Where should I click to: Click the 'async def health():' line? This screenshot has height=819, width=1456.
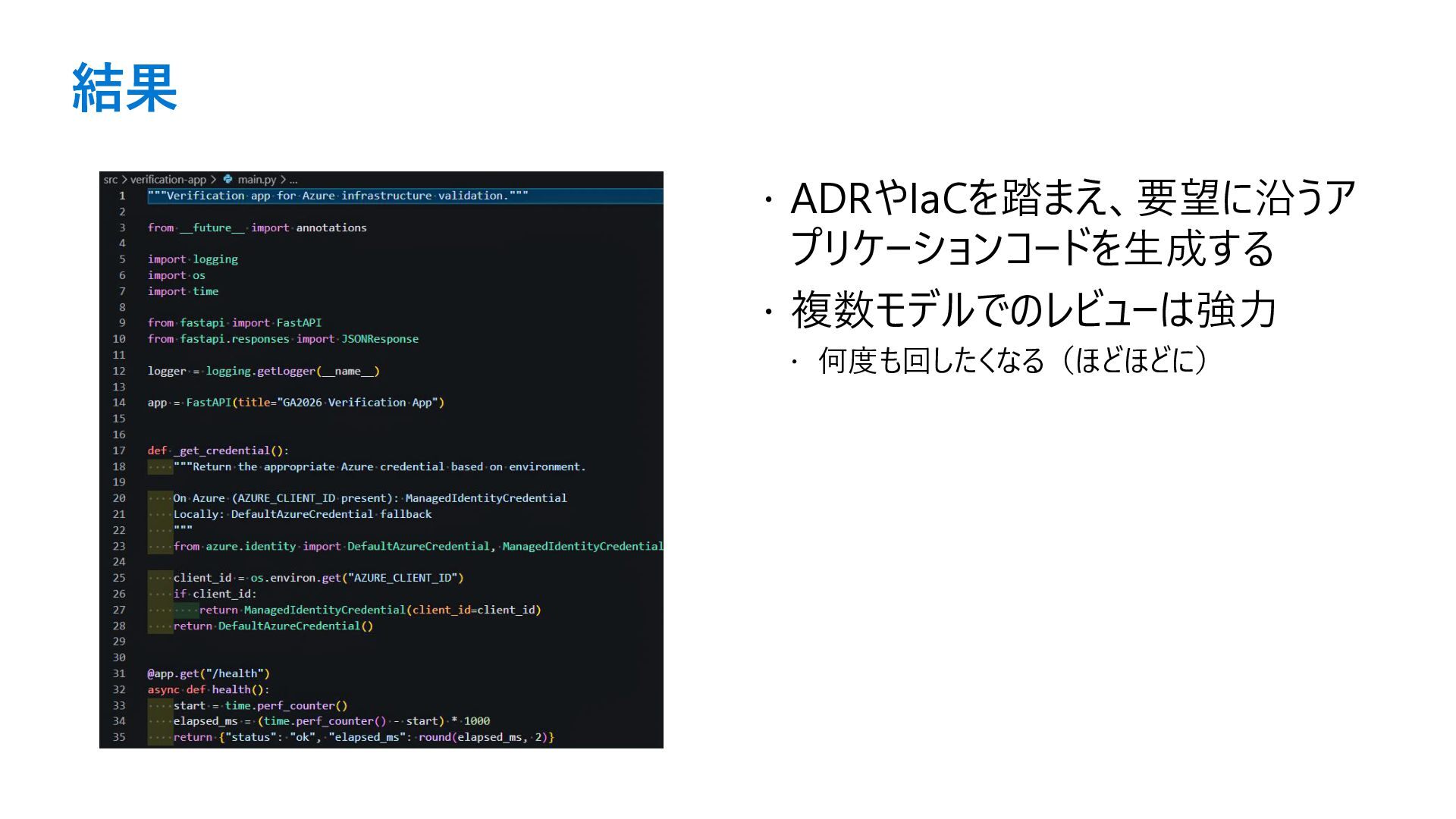click(x=209, y=689)
